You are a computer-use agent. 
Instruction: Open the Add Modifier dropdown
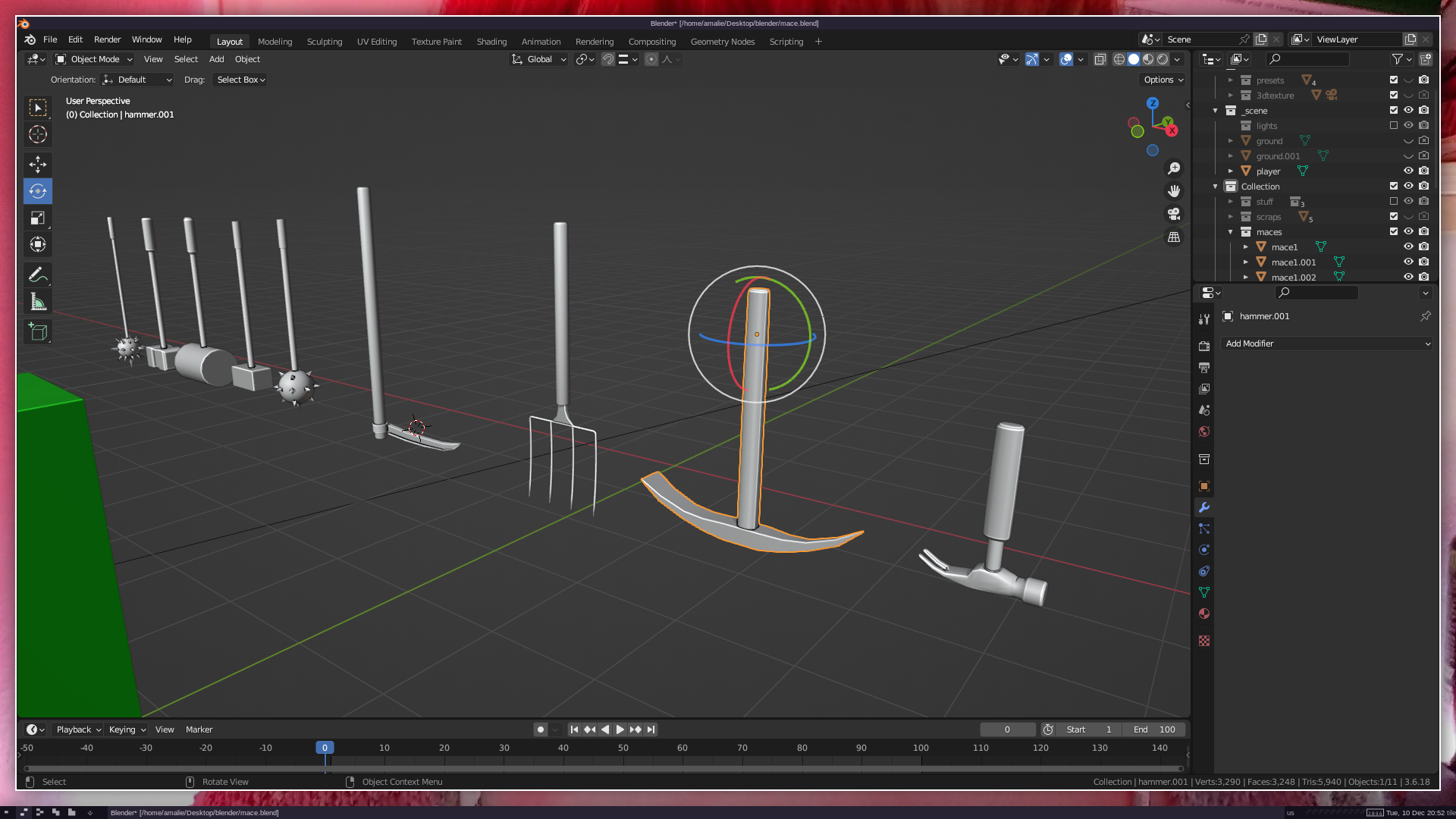pos(1327,344)
